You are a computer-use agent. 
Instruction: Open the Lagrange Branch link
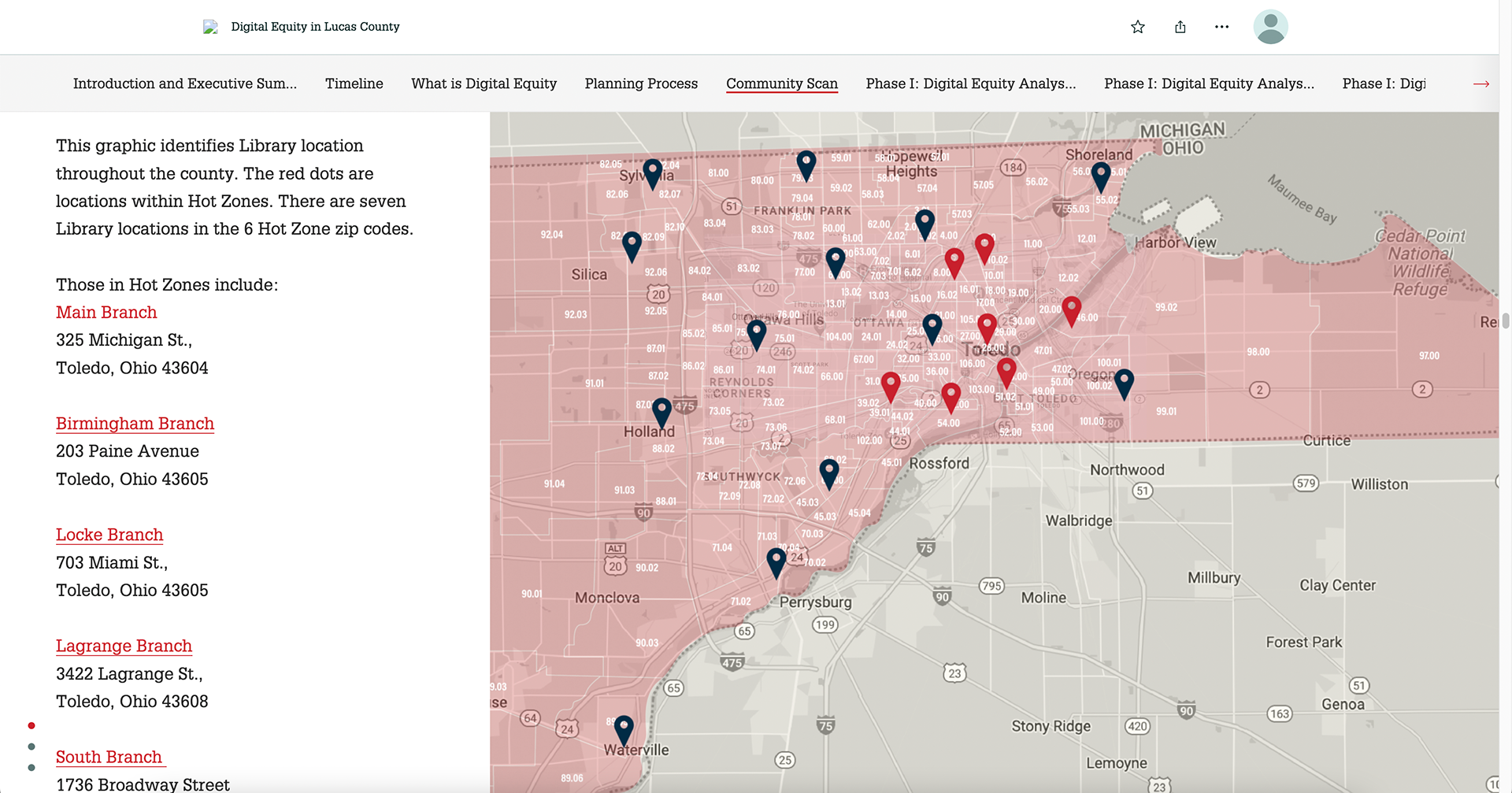pyautogui.click(x=124, y=646)
